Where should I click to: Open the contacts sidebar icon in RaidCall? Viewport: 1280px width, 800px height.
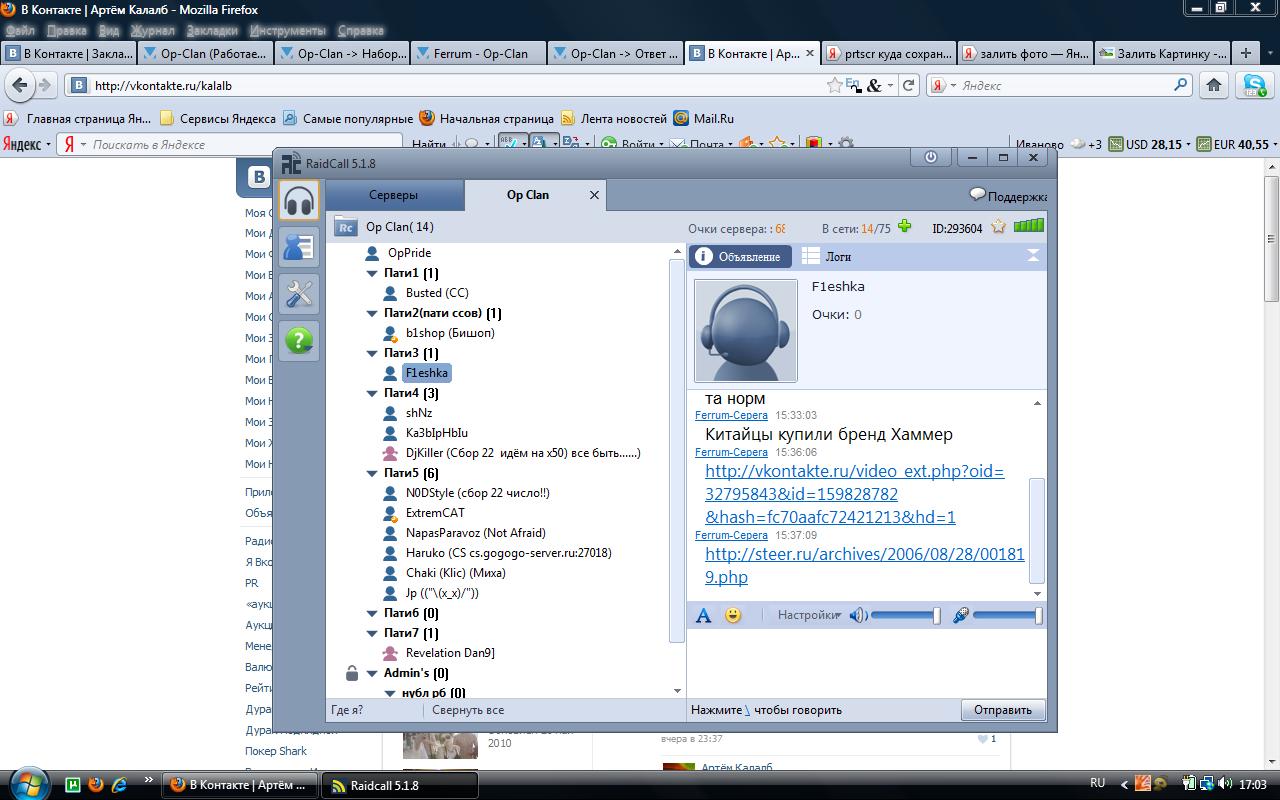coord(299,246)
